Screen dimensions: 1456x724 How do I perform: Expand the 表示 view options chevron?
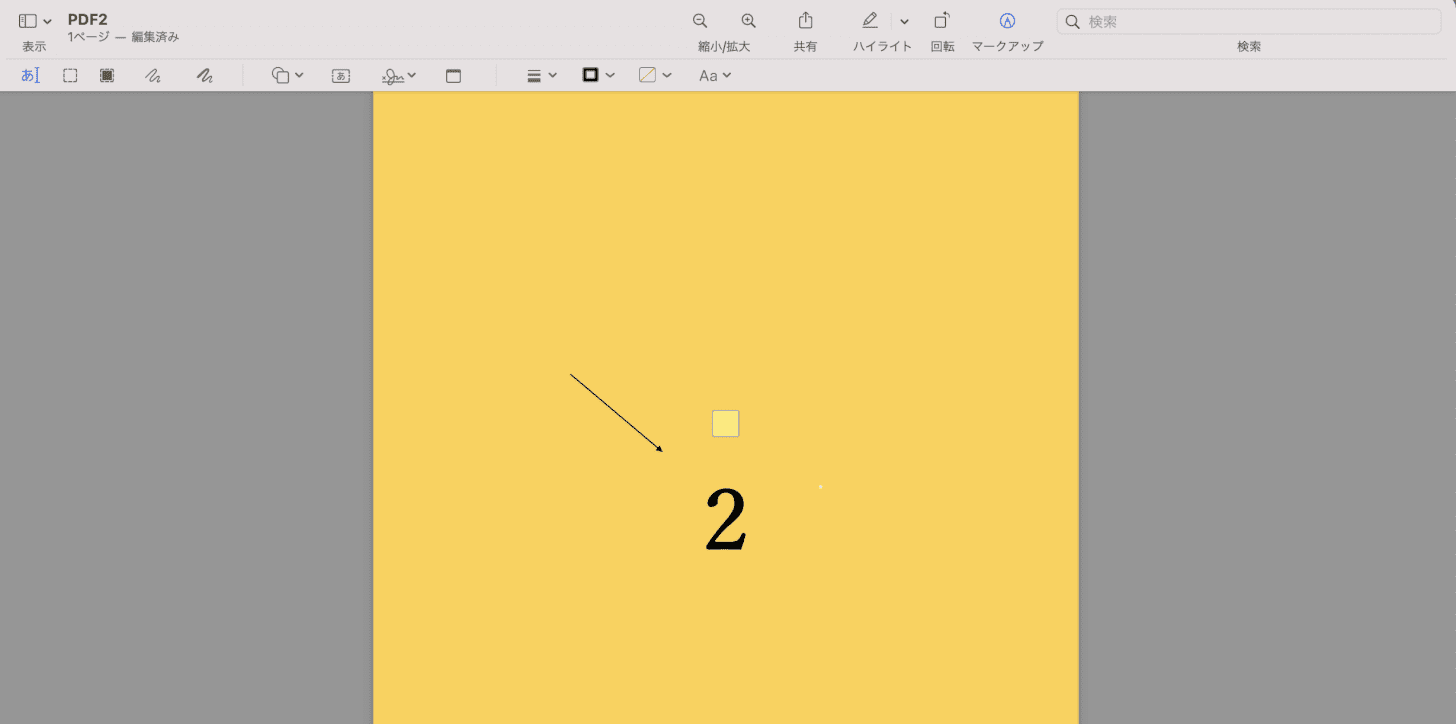47,22
